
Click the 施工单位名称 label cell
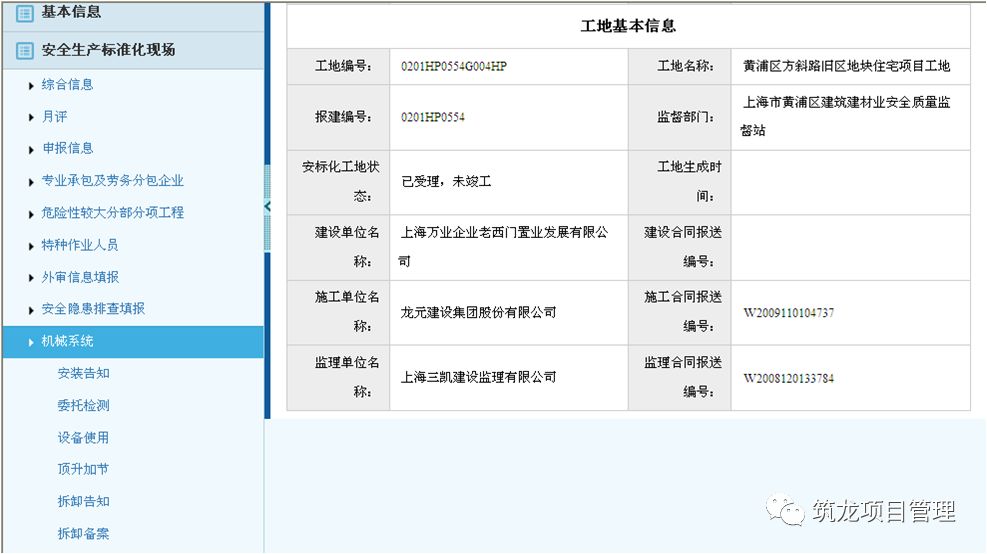pyautogui.click(x=339, y=312)
